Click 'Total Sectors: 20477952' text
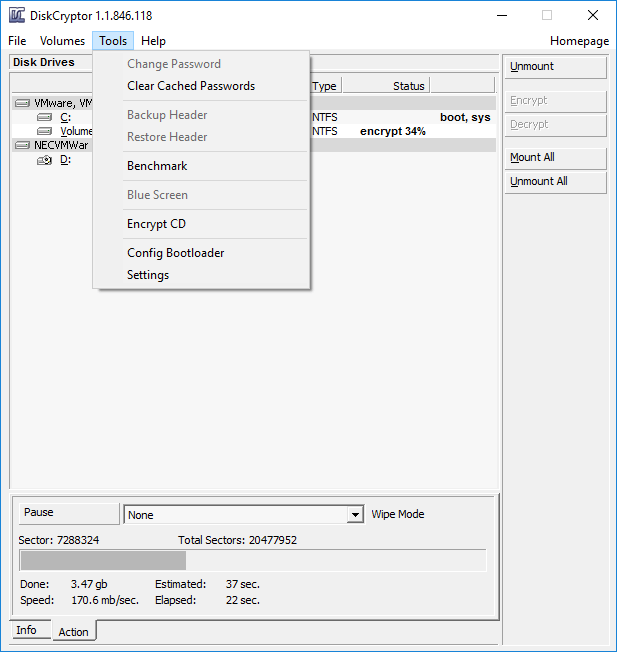 (237, 540)
